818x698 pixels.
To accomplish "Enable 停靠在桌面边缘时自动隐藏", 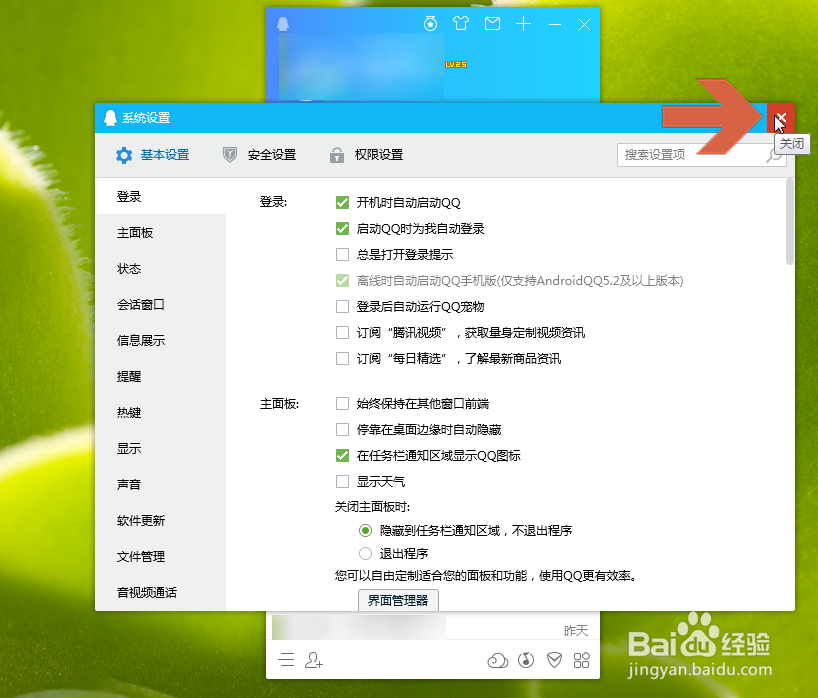I will pyautogui.click(x=342, y=429).
